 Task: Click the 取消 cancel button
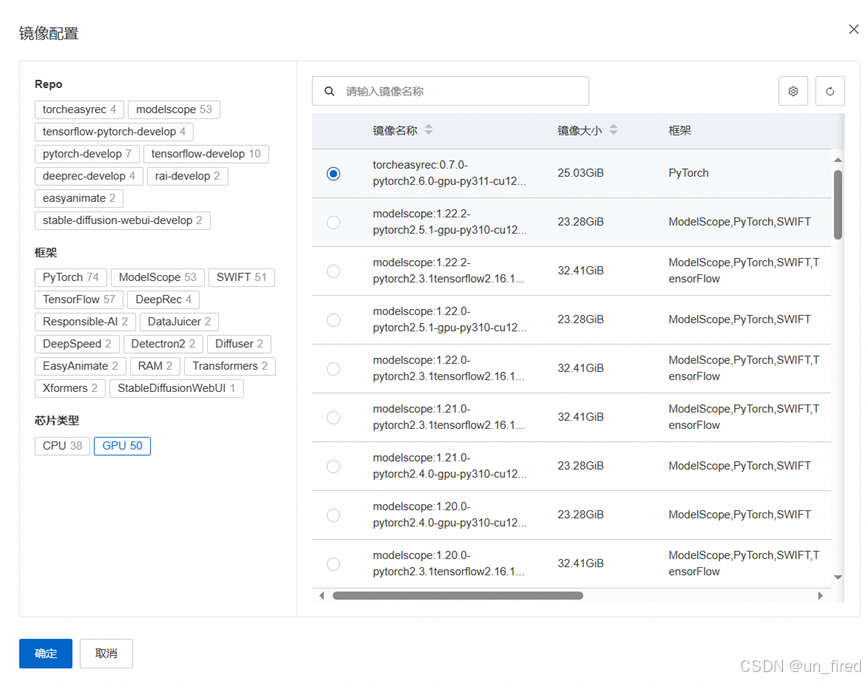point(106,653)
